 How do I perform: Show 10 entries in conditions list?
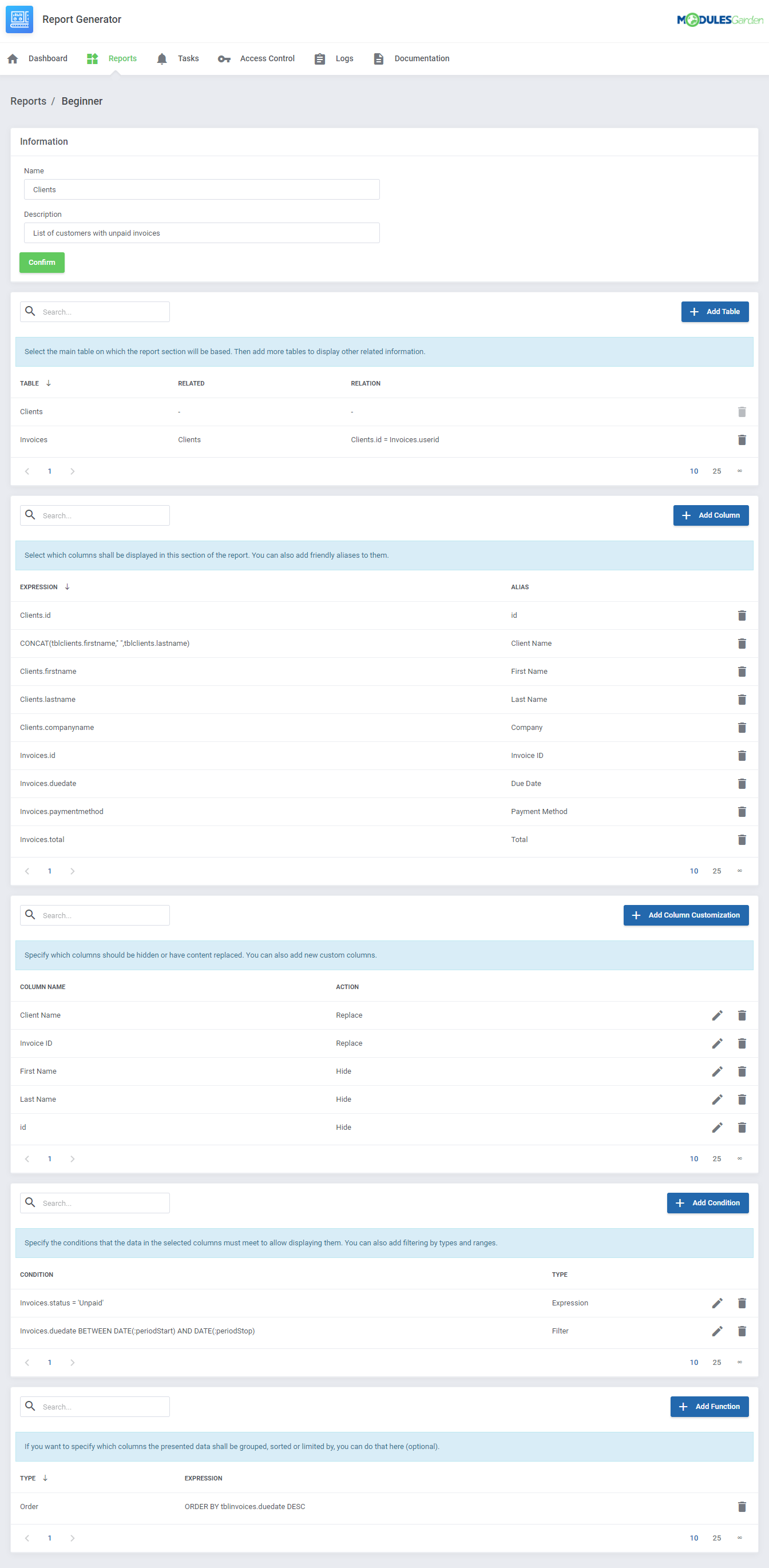(x=694, y=1362)
